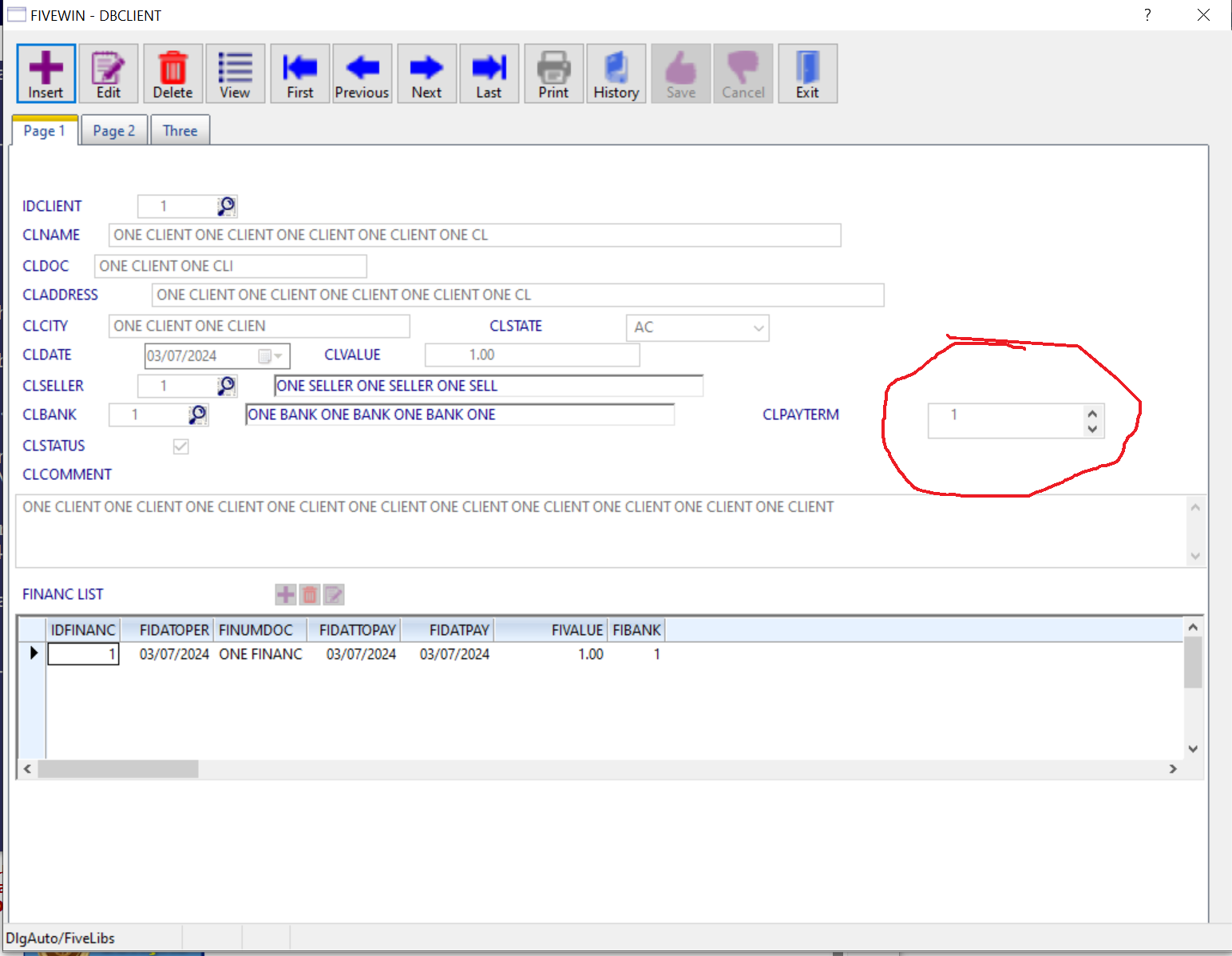
Task: Click the grid's vertical scrollbar thumb
Action: point(1193,663)
